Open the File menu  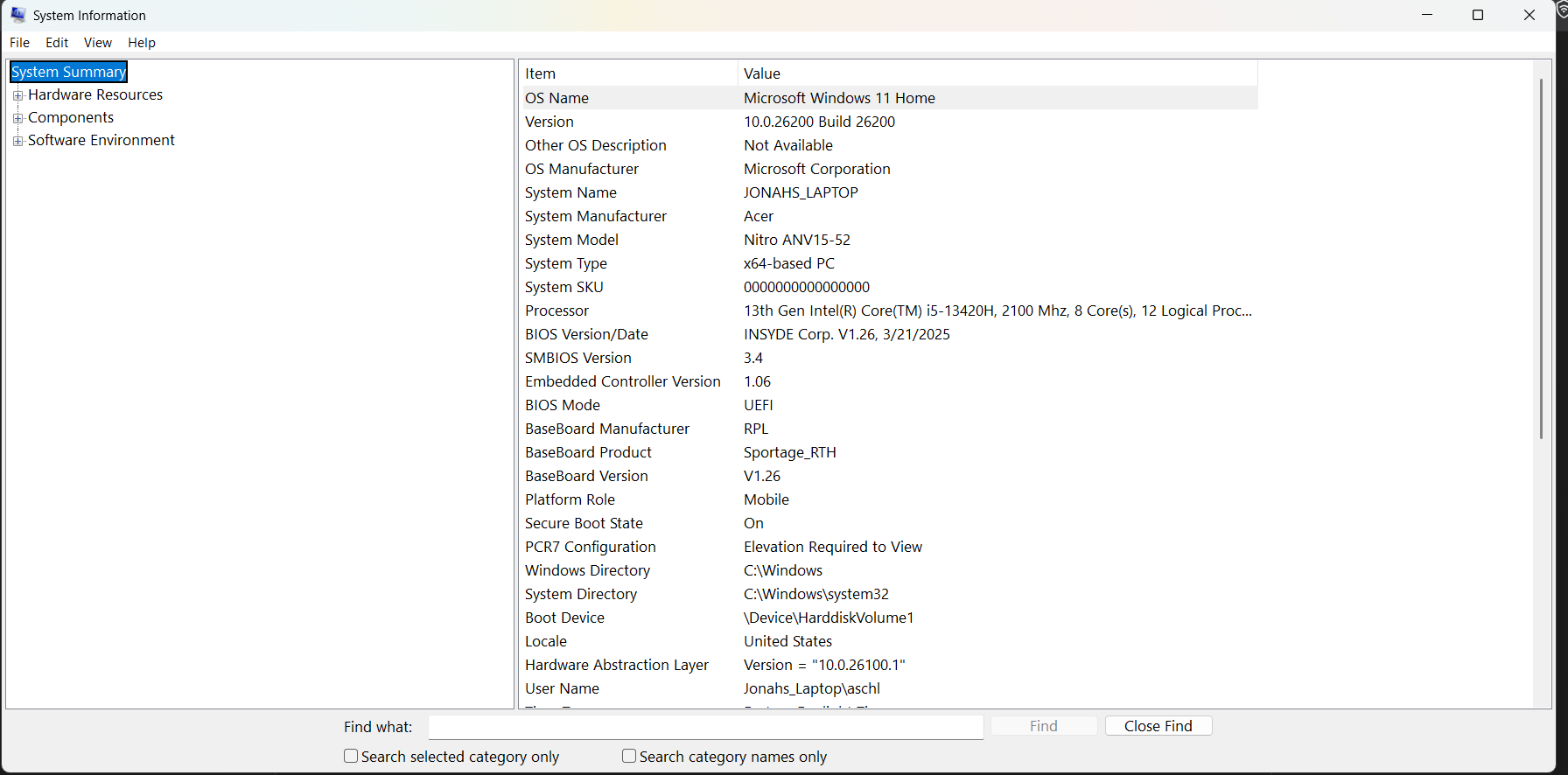tap(19, 43)
